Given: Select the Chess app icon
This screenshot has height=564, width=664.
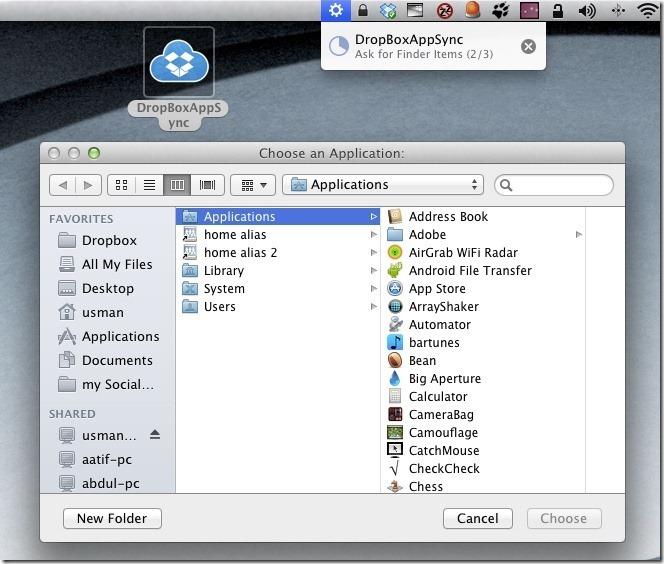Looking at the screenshot, I should point(395,486).
